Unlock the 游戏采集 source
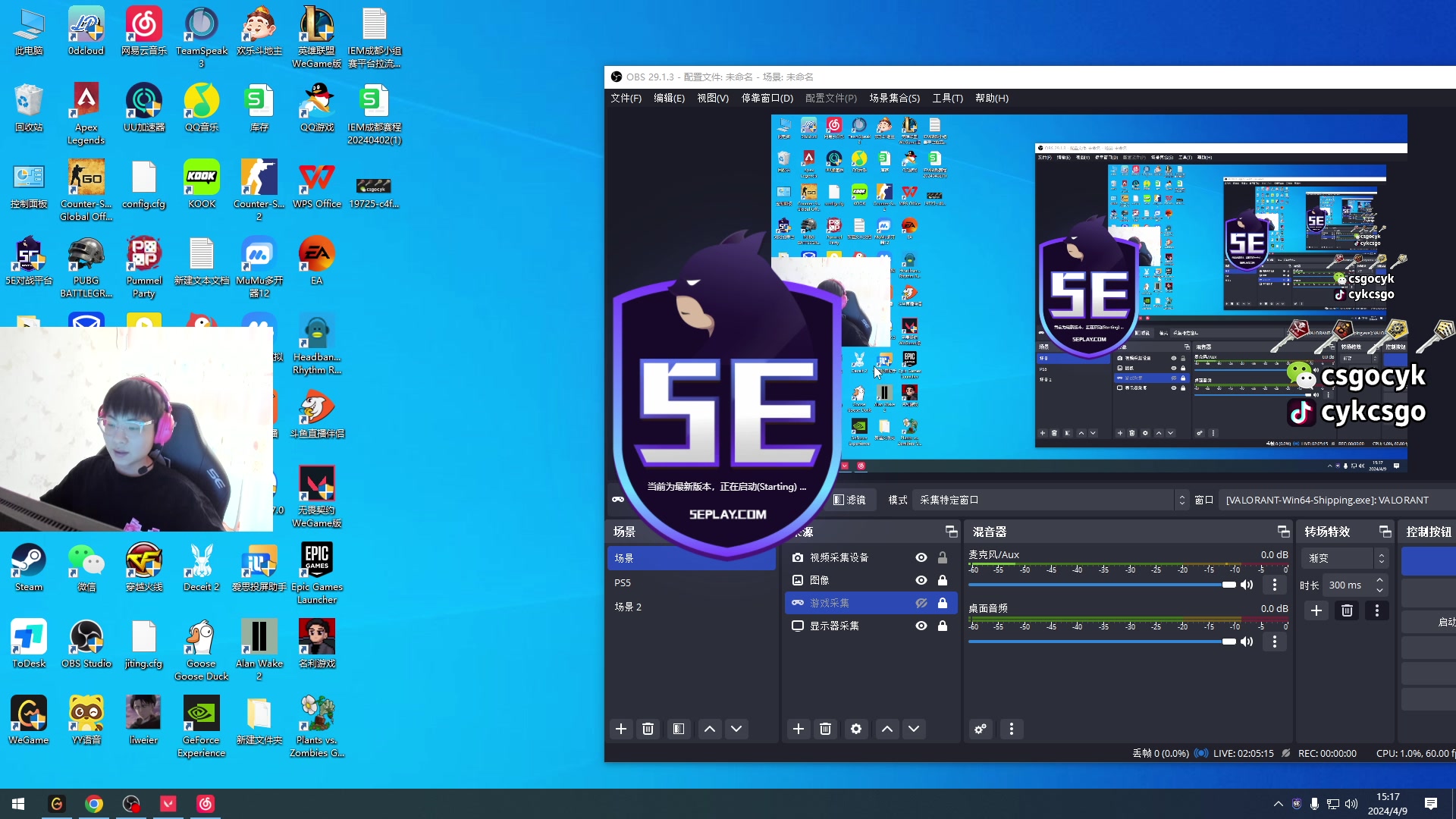Viewport: 1456px width, 819px height. [x=943, y=603]
